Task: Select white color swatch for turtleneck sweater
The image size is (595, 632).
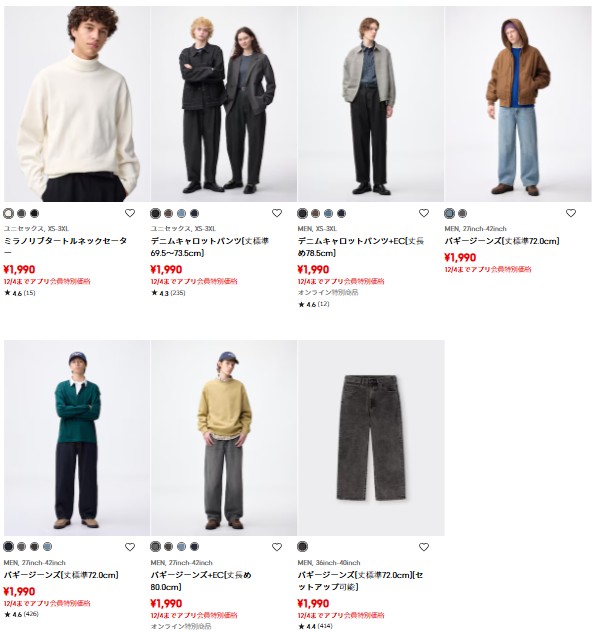Action: pyautogui.click(x=8, y=213)
